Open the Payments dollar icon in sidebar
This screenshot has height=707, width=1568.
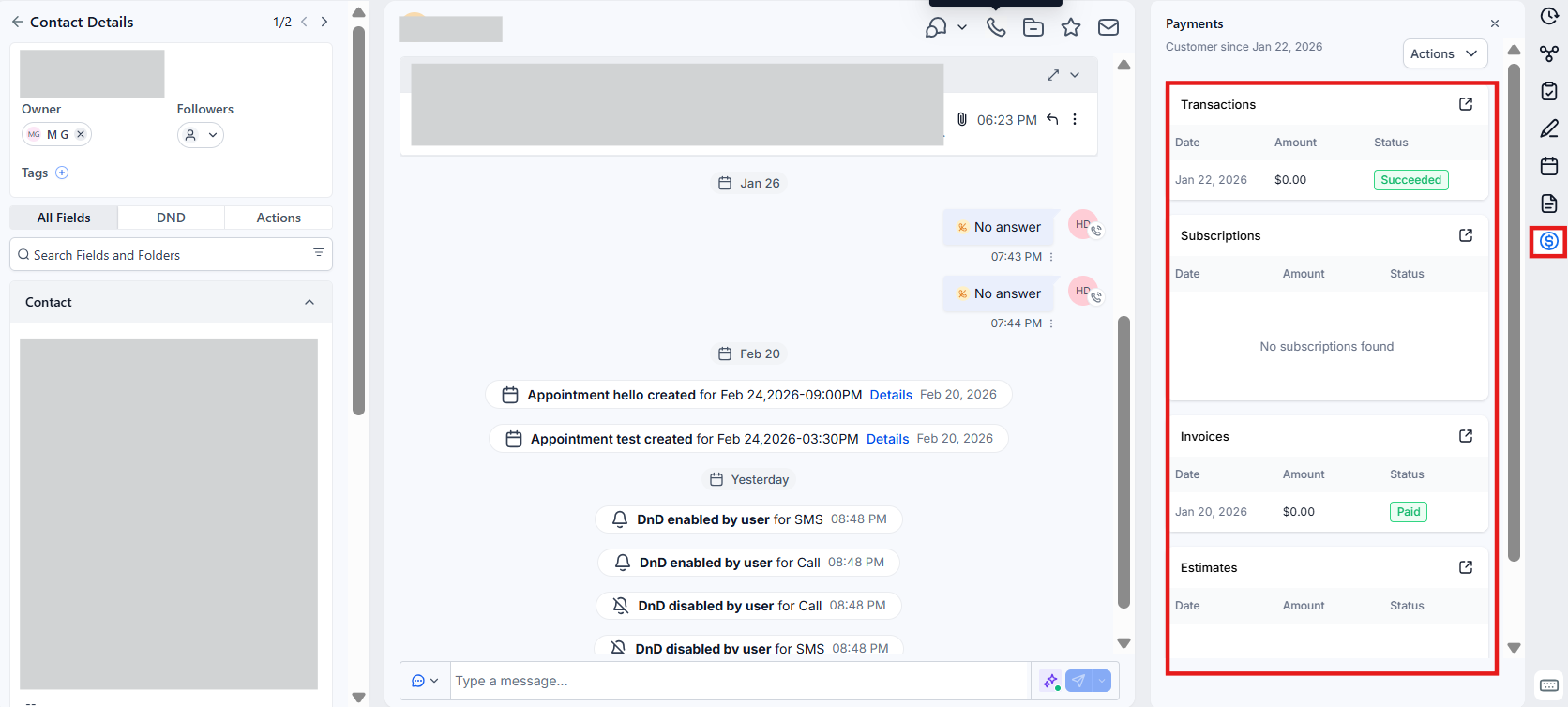click(x=1548, y=242)
